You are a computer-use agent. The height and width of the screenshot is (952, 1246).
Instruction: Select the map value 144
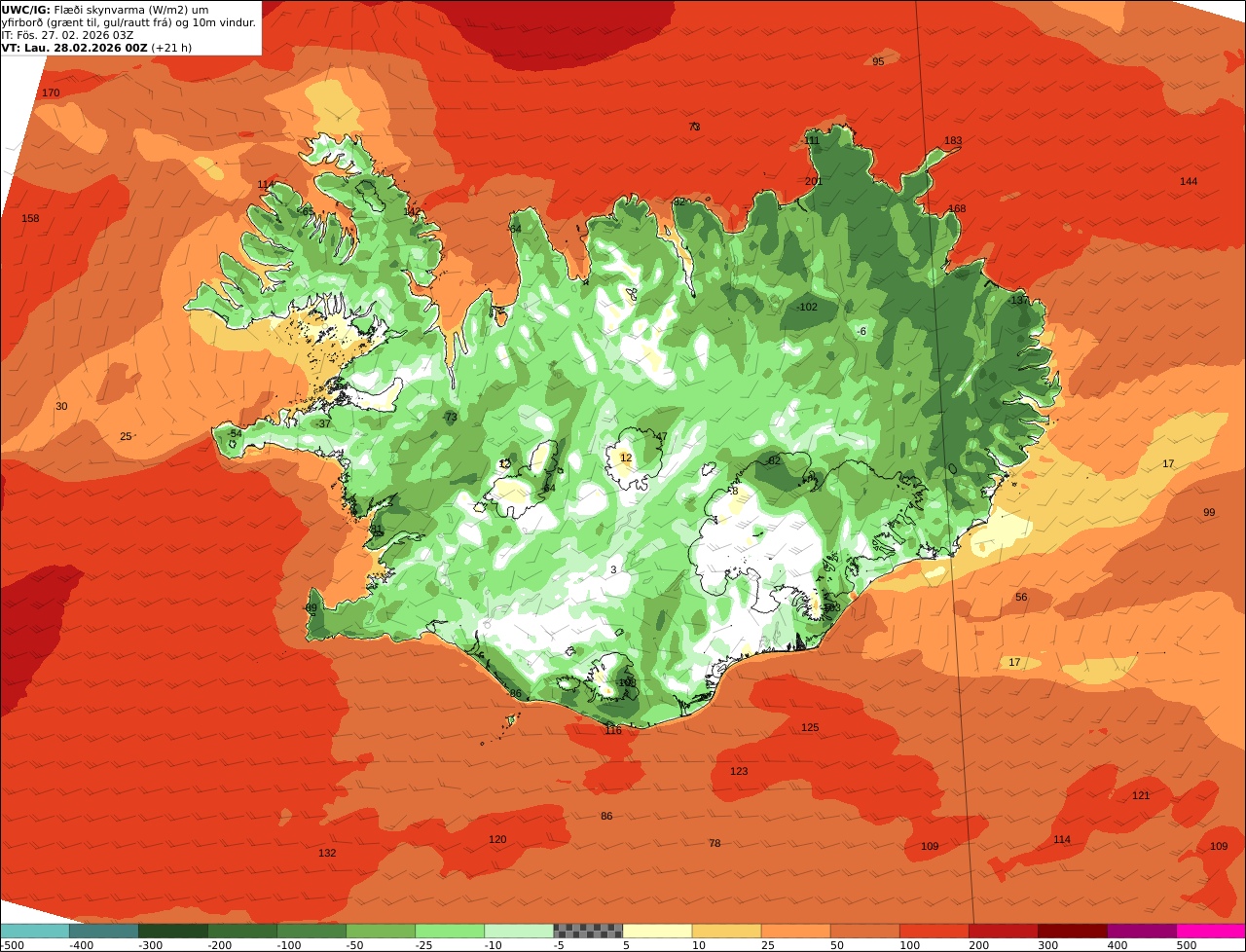[x=1189, y=182]
